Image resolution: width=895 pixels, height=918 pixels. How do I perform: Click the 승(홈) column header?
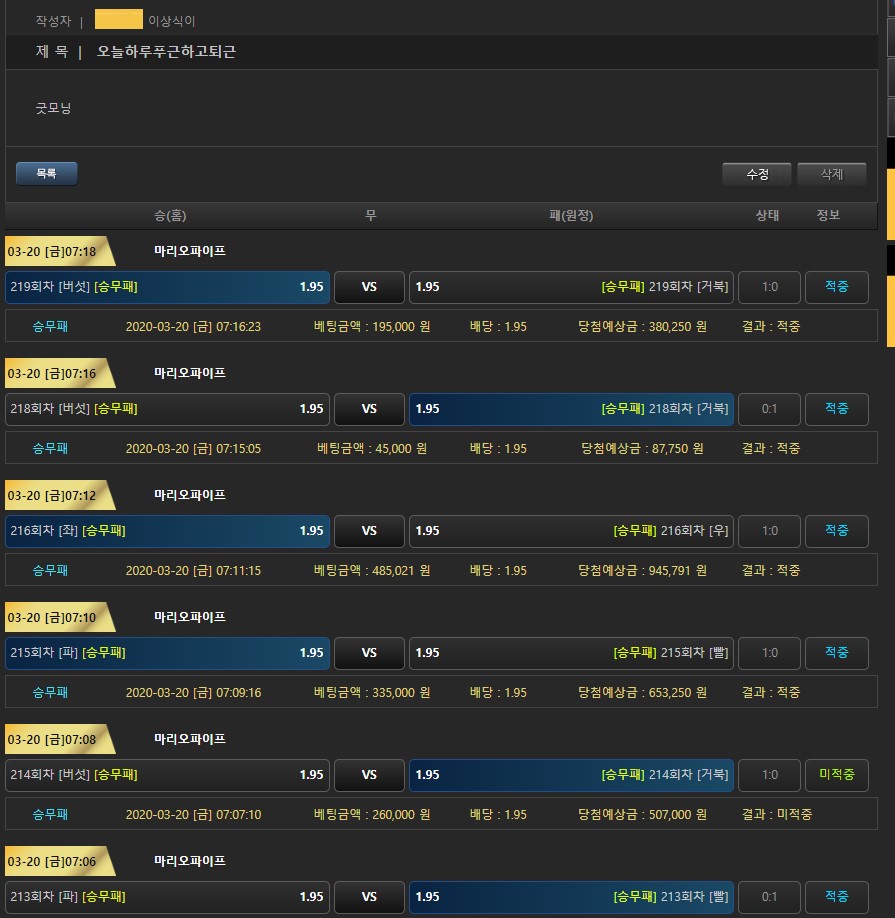pos(169,216)
